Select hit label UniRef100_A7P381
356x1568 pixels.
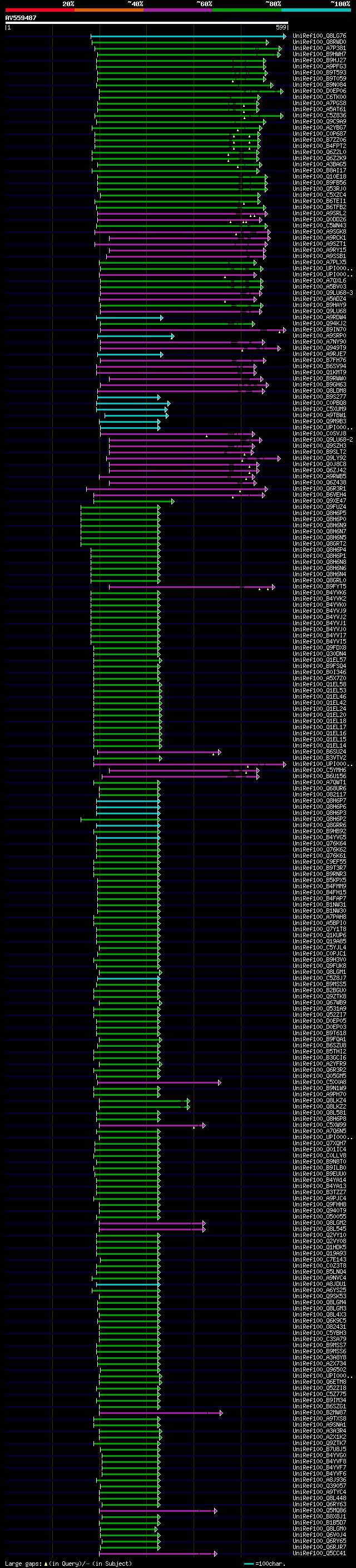319,48
